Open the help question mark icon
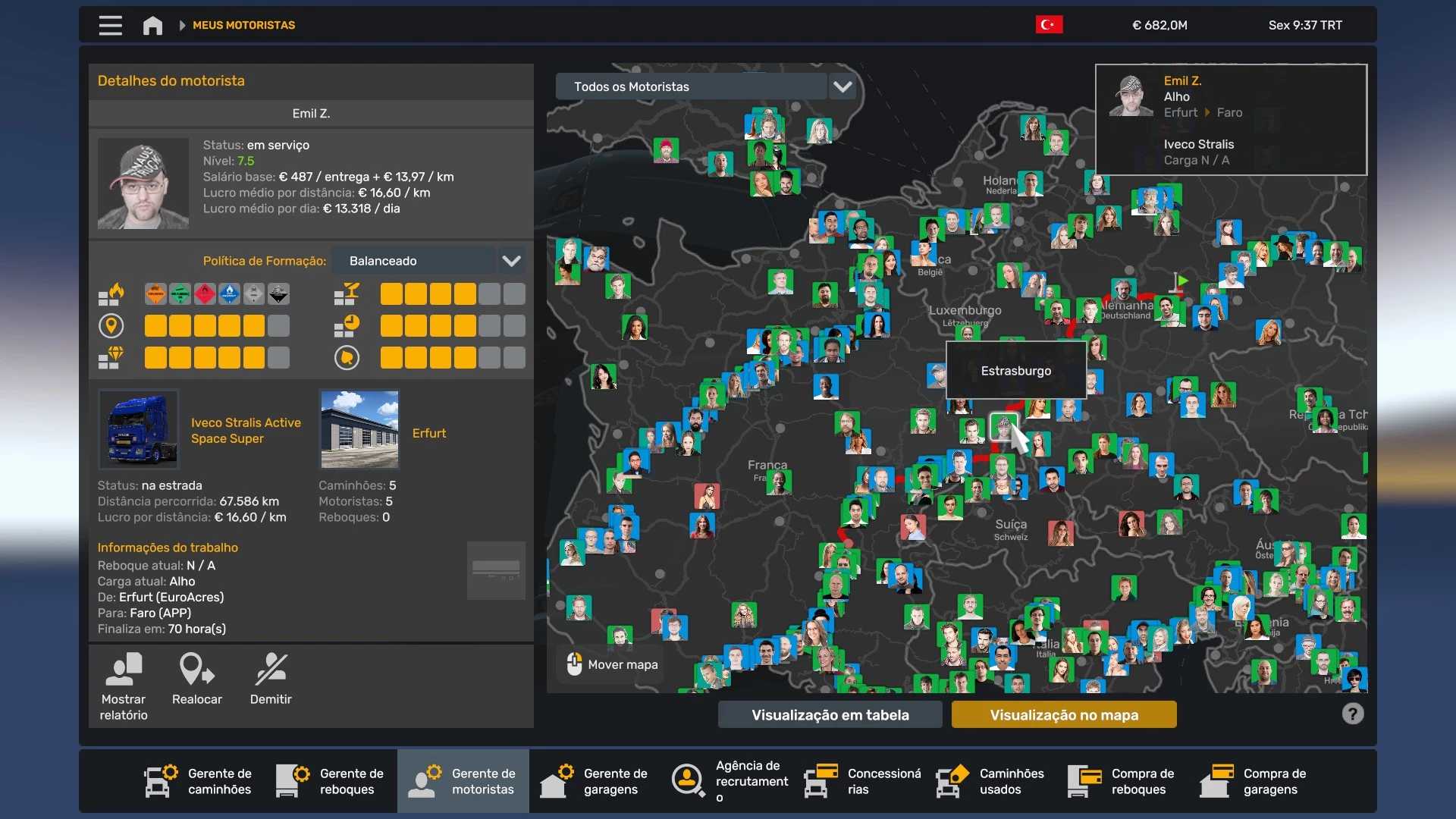The image size is (1456, 819). (1352, 714)
